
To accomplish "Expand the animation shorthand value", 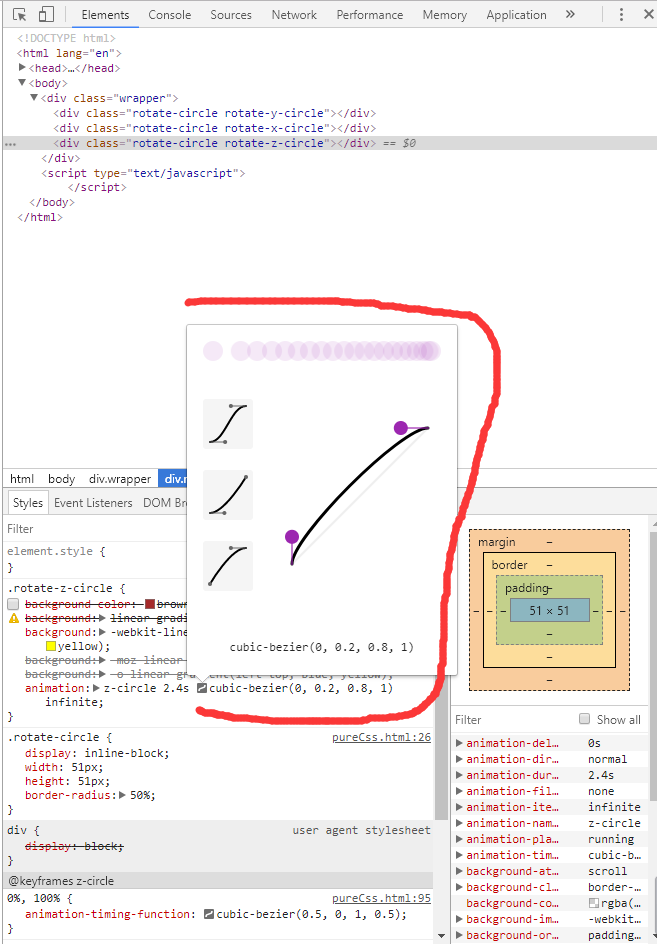I will (x=96, y=688).
